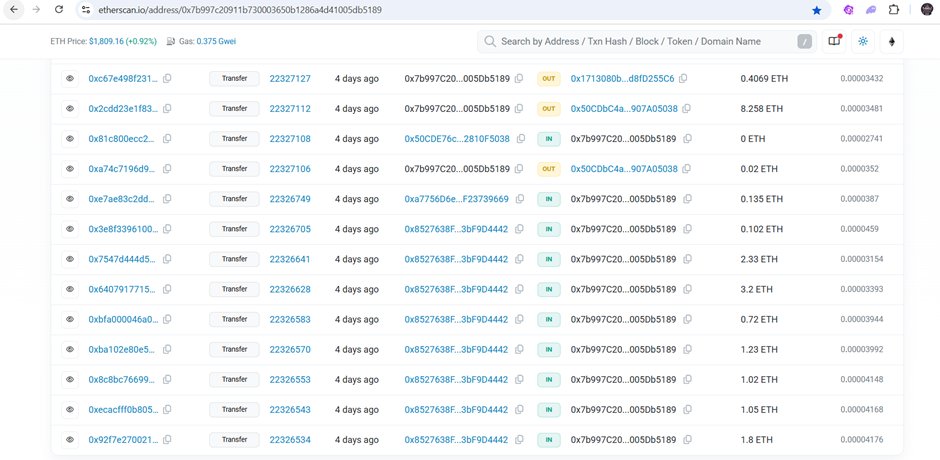This screenshot has width=940, height=460.
Task: Open the notifications book icon with red dot
Action: 834,41
